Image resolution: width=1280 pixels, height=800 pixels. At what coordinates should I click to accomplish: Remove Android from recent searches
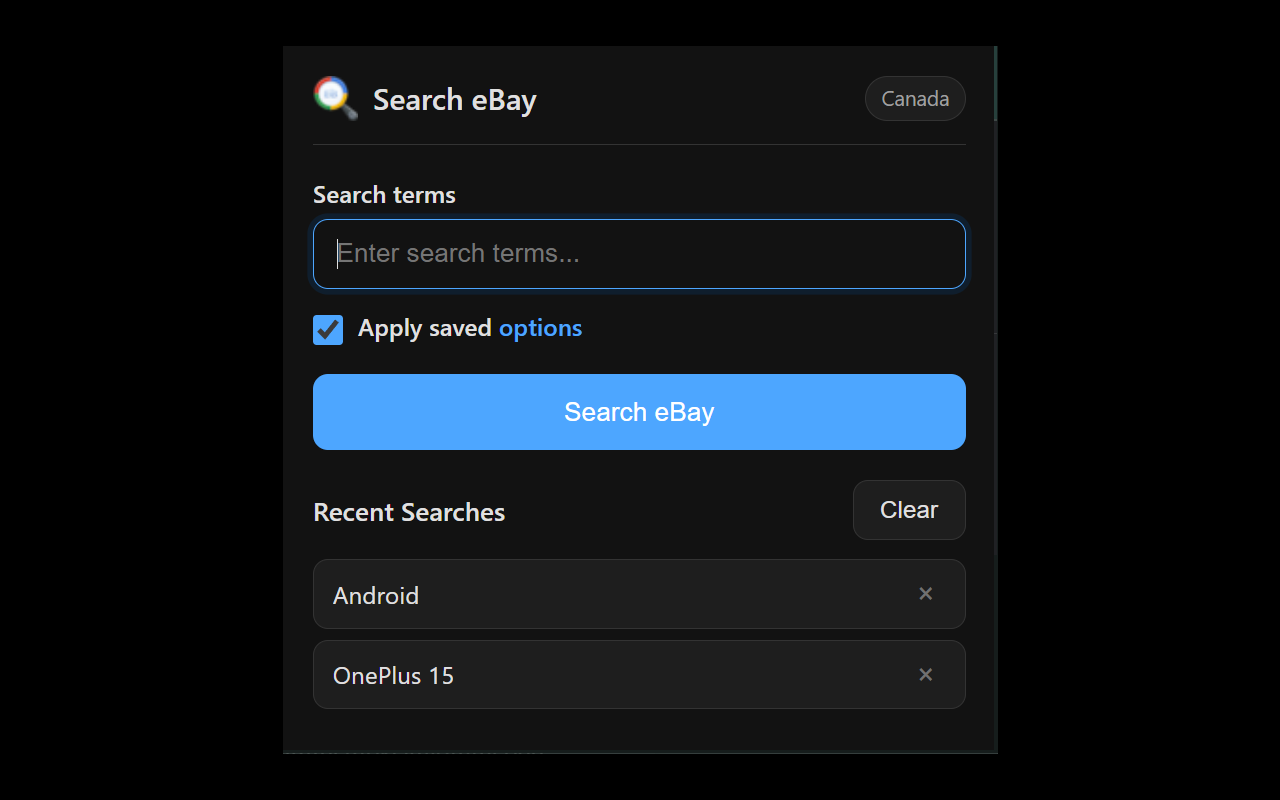coord(926,594)
